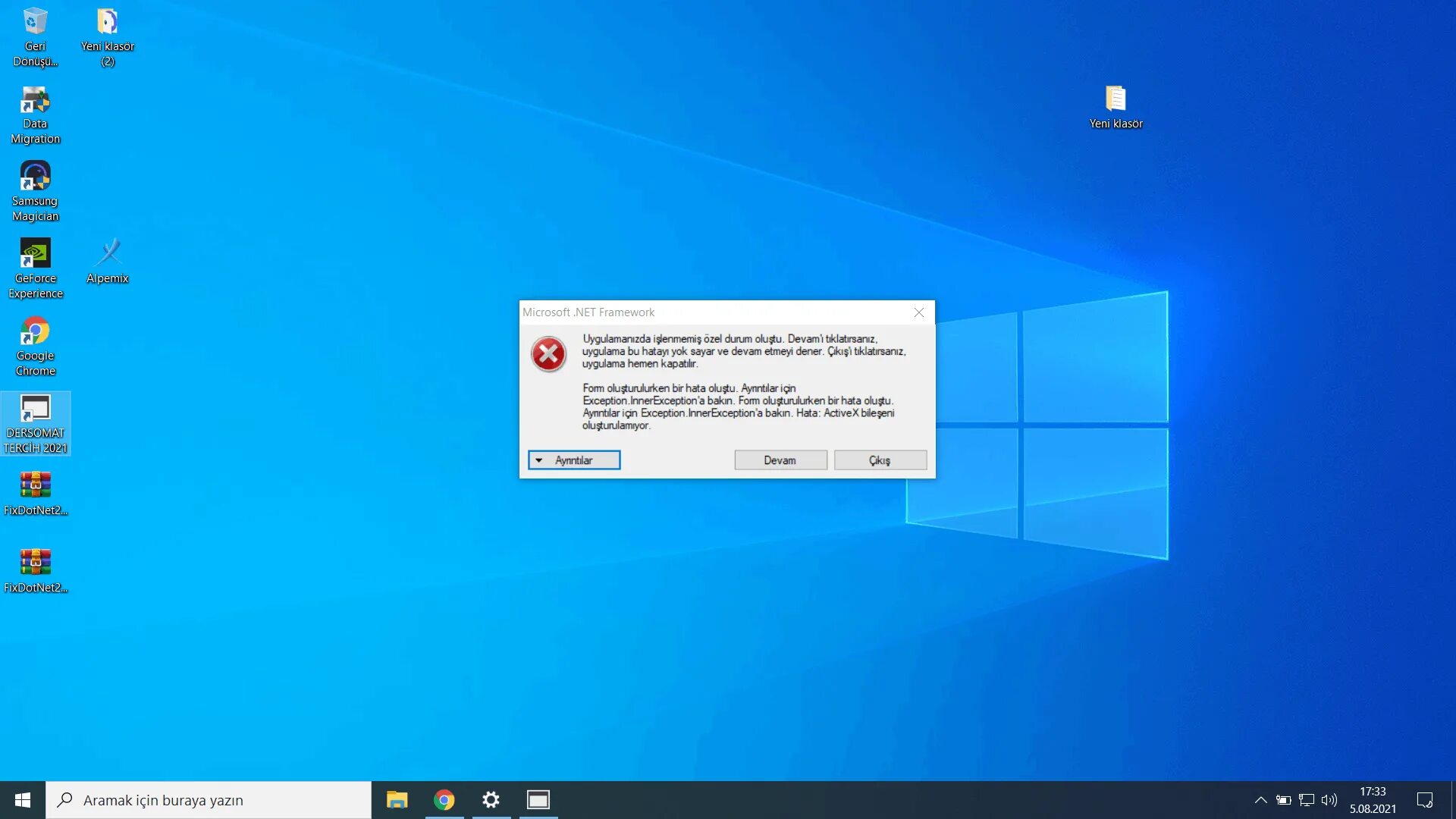Open the volume control in tray
This screenshot has width=1456, height=819.
(x=1329, y=800)
